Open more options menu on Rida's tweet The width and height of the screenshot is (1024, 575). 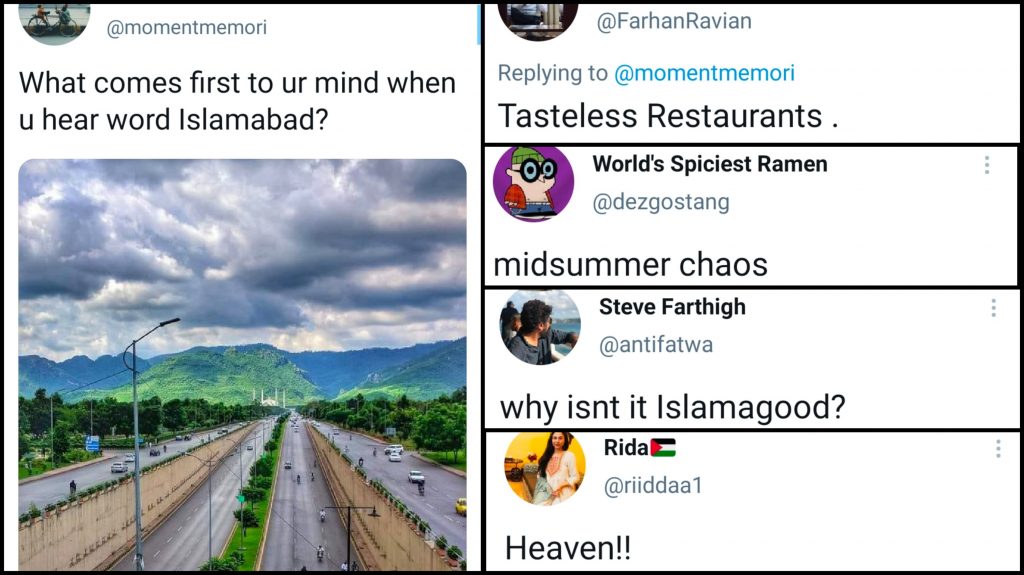coord(997,449)
